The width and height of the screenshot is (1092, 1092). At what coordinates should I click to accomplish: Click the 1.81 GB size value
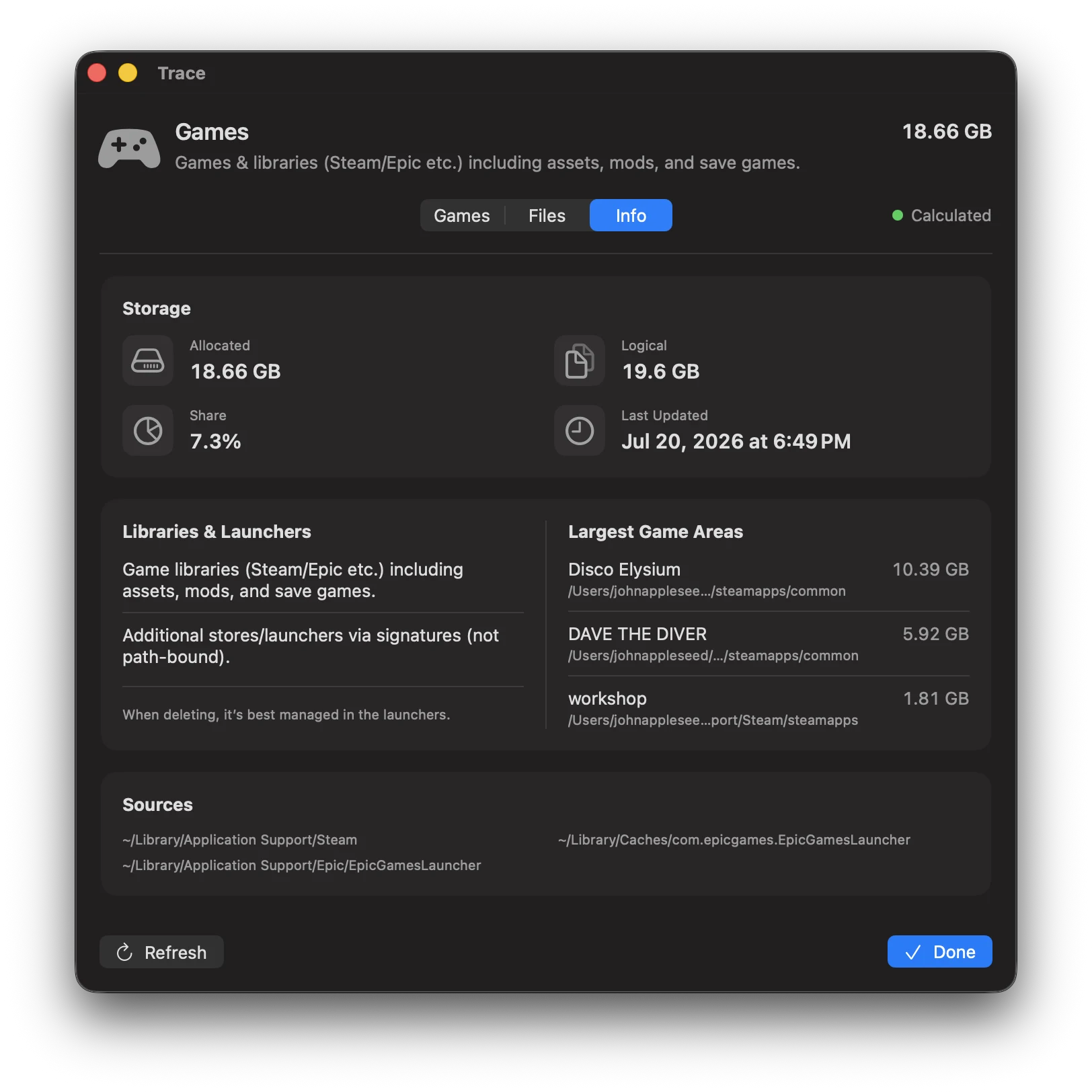coord(936,699)
